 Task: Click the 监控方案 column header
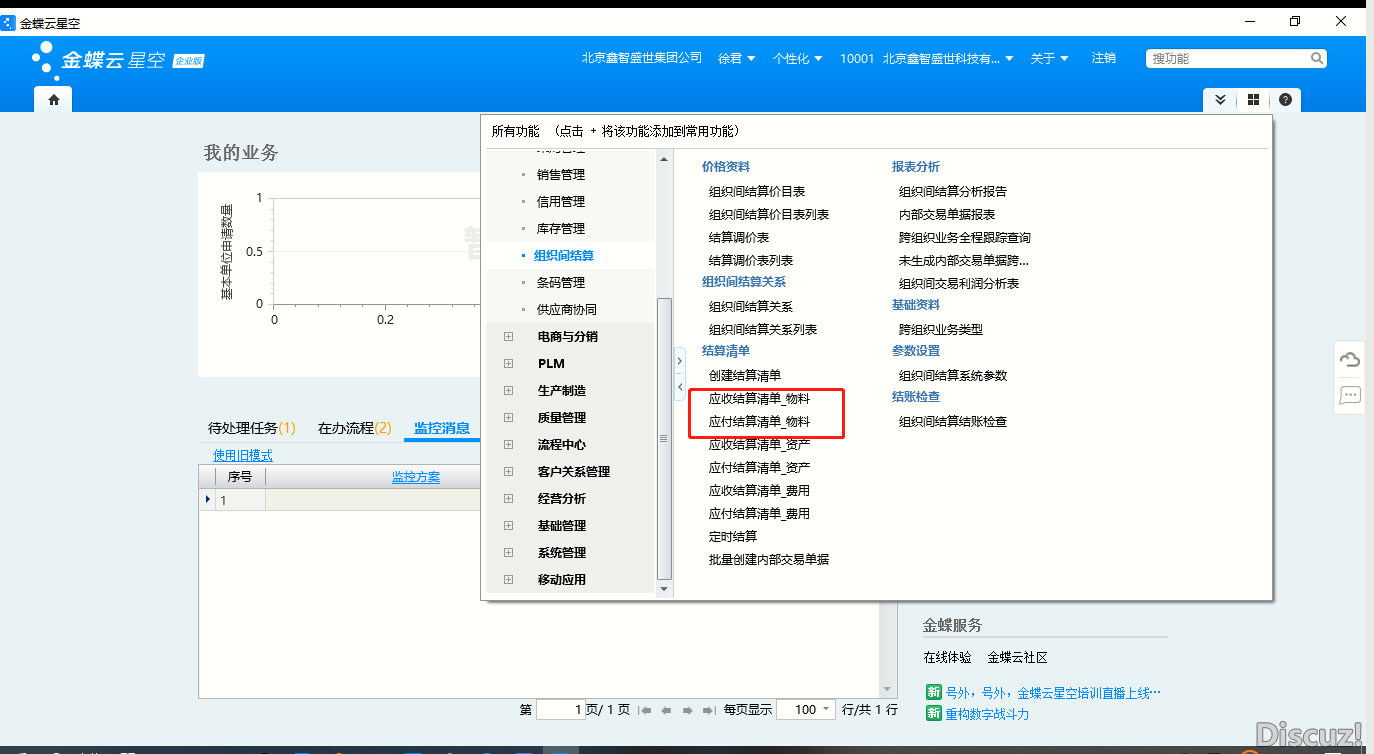click(x=416, y=477)
